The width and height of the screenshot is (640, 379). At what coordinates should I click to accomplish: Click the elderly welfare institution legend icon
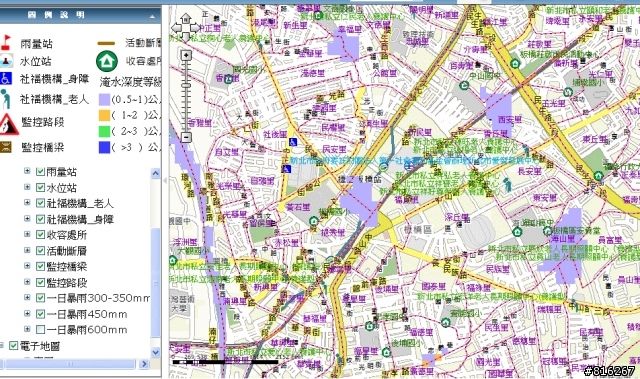[x=5, y=99]
